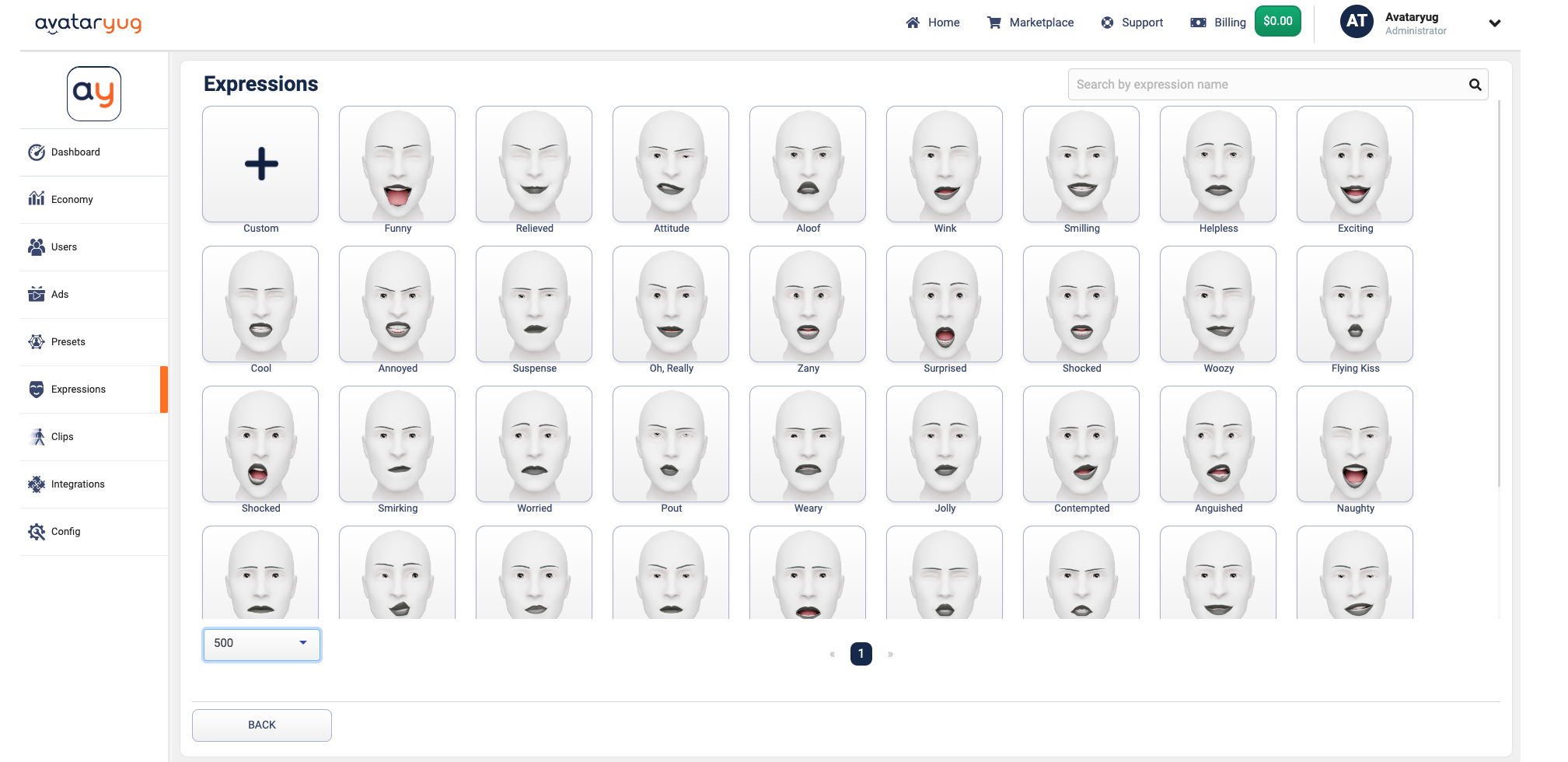1568x762 pixels.
Task: Open the Dashboard section in sidebar
Action: (x=76, y=152)
